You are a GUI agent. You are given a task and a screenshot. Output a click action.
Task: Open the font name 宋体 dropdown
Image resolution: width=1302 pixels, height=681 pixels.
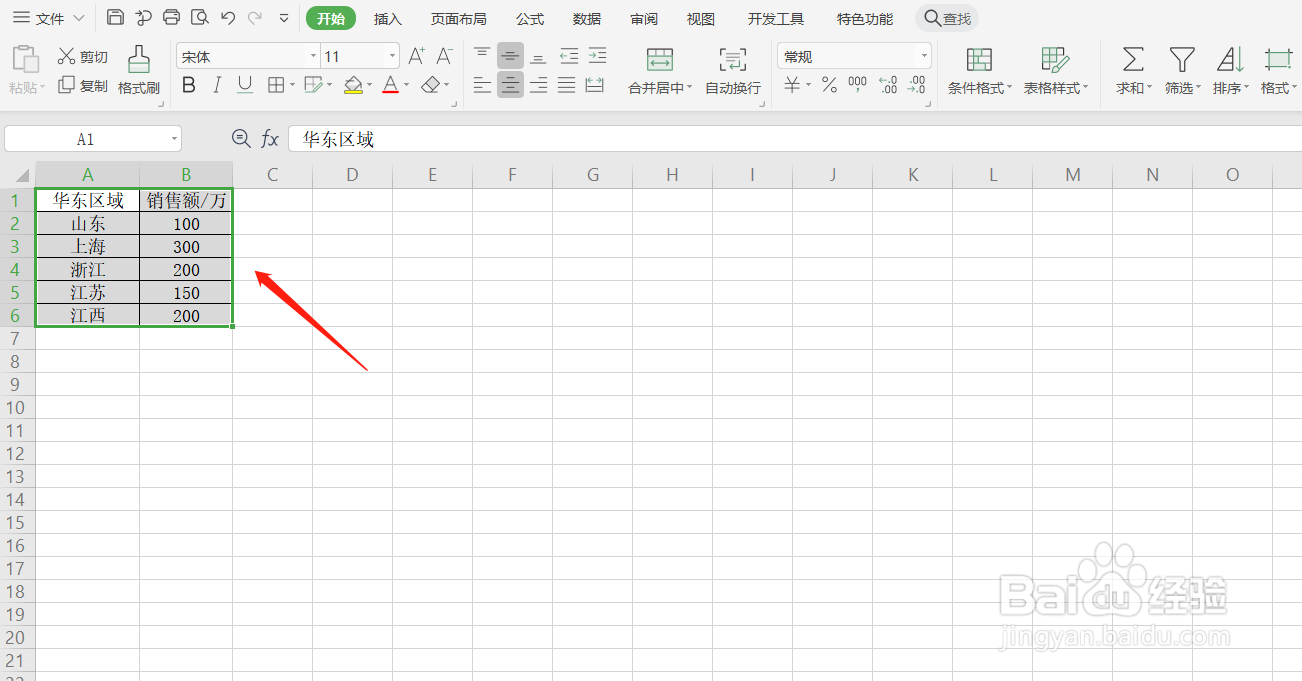click(313, 57)
